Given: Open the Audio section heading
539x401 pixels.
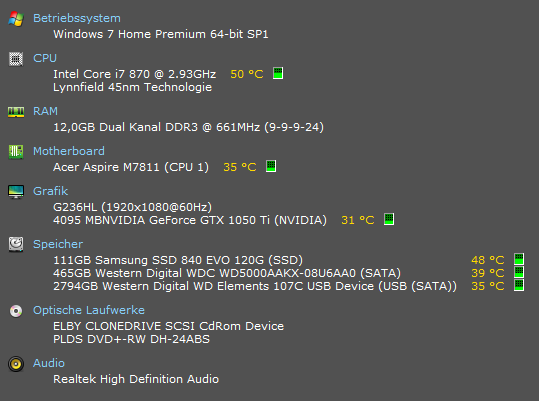Looking at the screenshot, I should pos(49,363).
